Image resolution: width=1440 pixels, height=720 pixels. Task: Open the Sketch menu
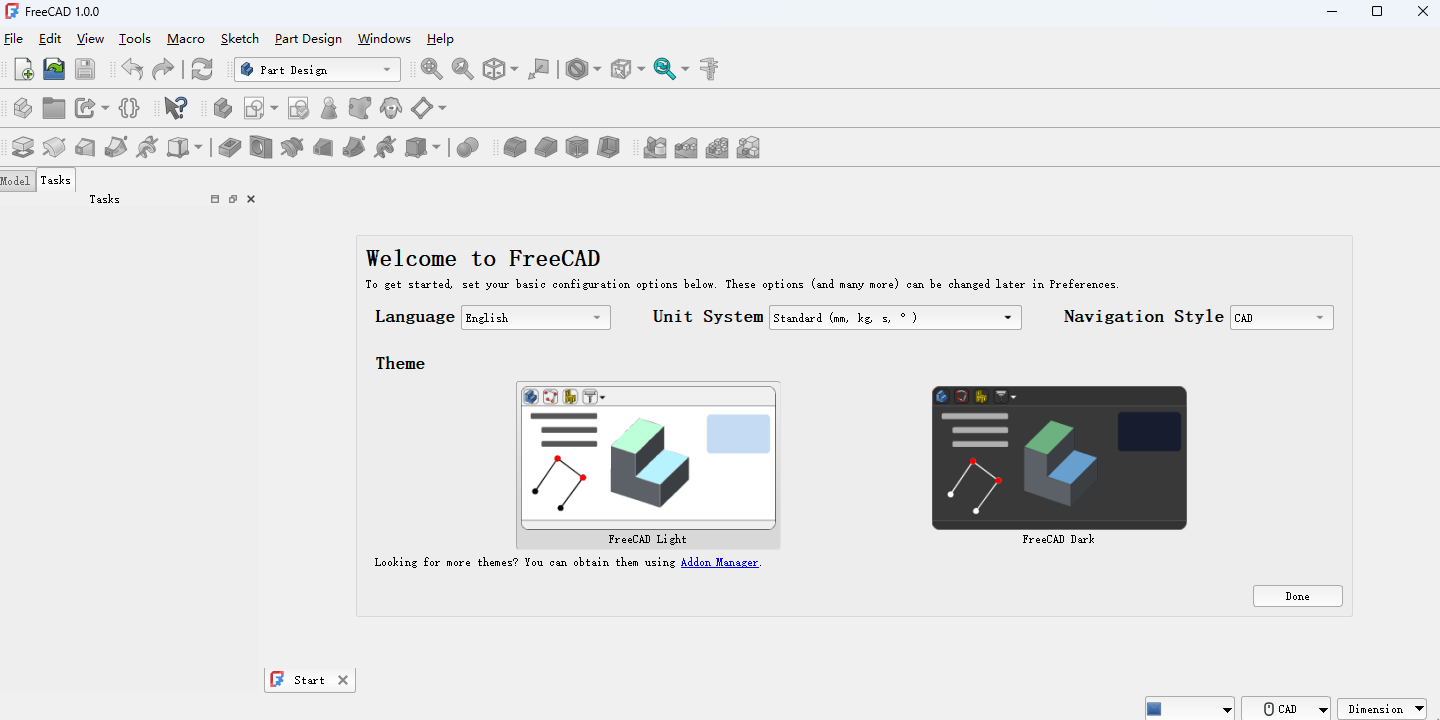pyautogui.click(x=240, y=39)
